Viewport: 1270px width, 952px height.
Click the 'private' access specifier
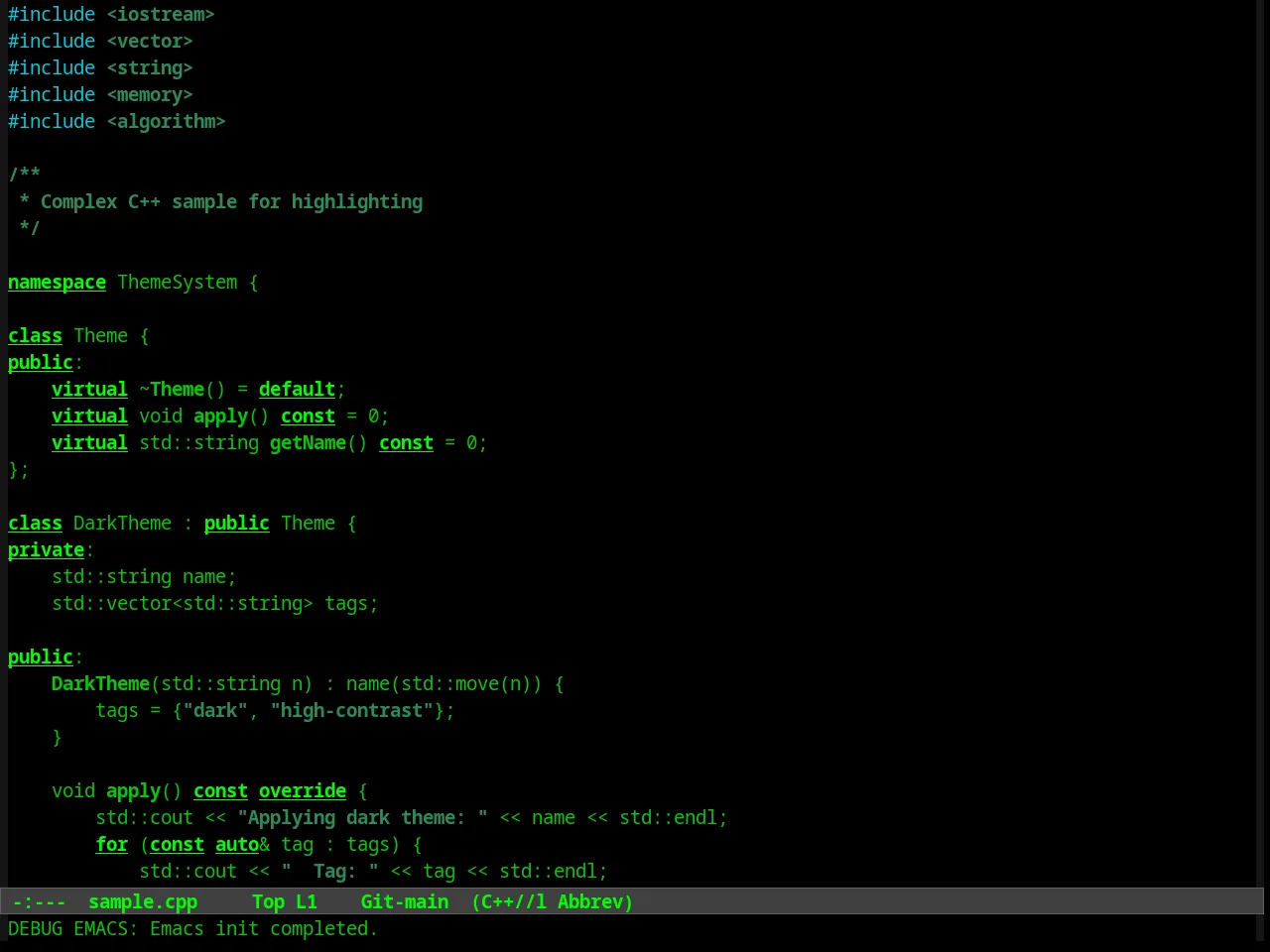tap(46, 549)
